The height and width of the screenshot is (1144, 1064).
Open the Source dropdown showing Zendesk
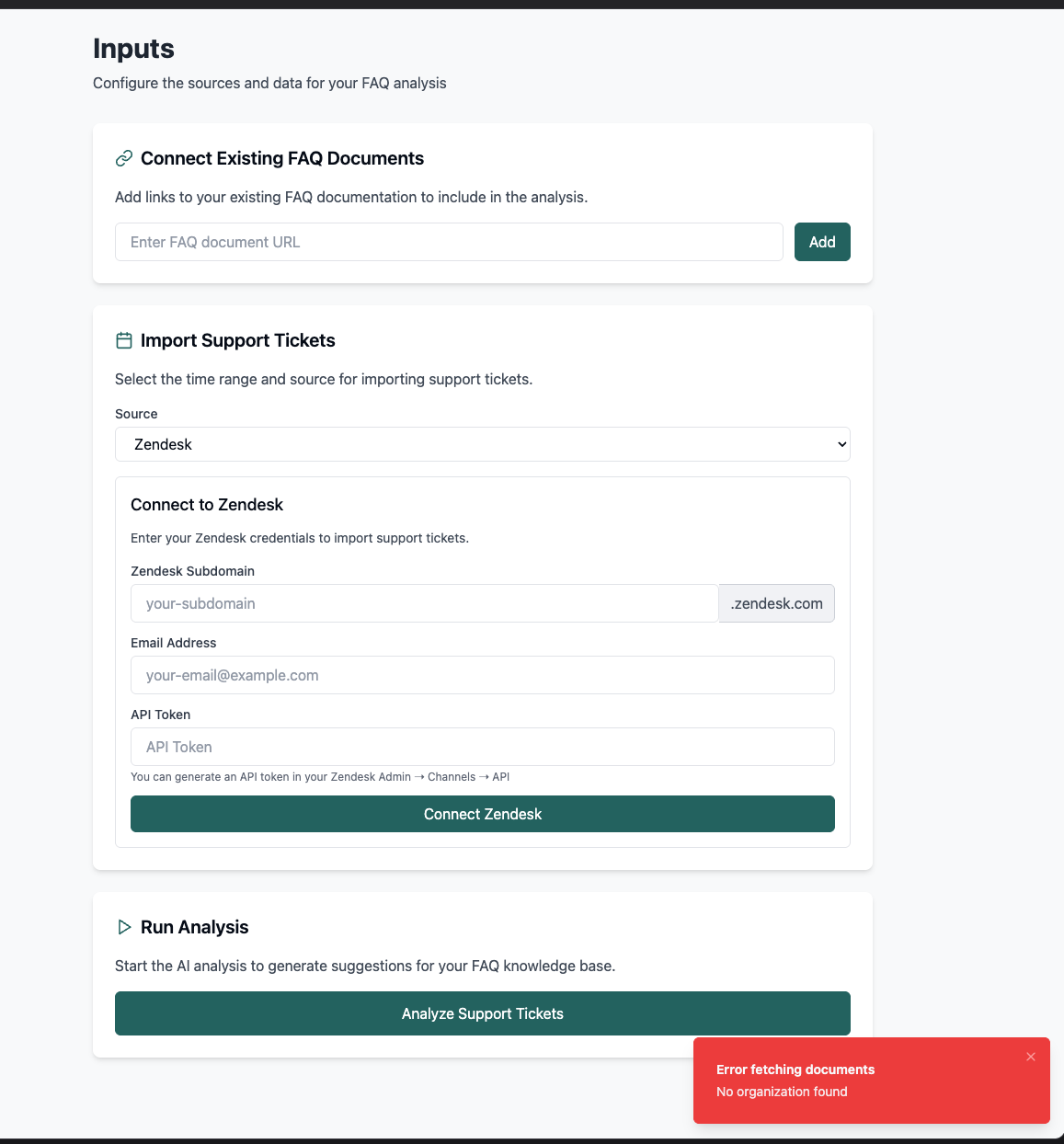(x=483, y=444)
